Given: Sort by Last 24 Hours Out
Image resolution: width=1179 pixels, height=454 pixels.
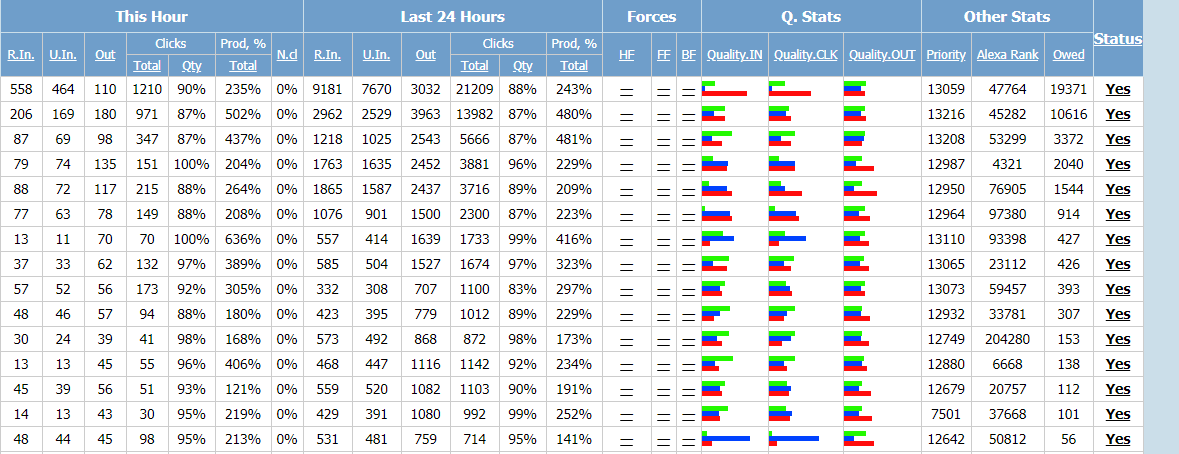Looking at the screenshot, I should coord(426,54).
